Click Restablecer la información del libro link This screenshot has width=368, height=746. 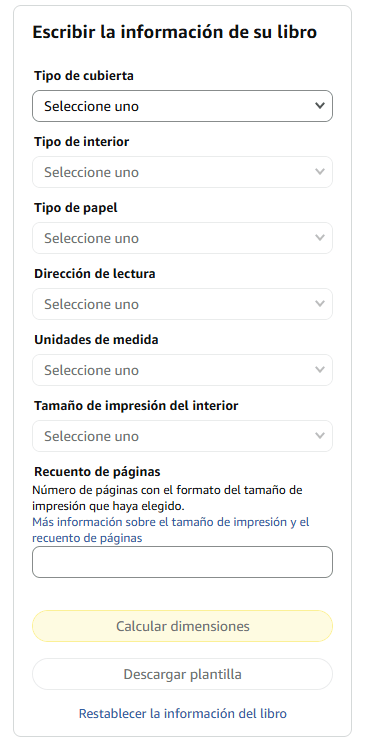[x=183, y=714]
